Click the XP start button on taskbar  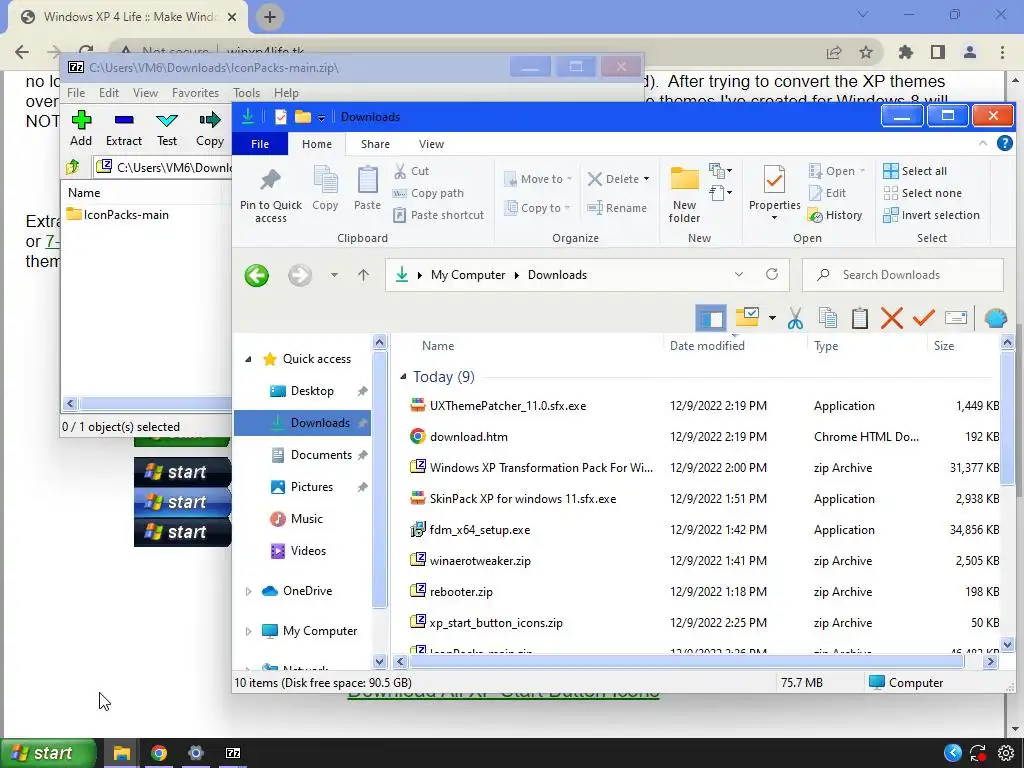(48, 753)
